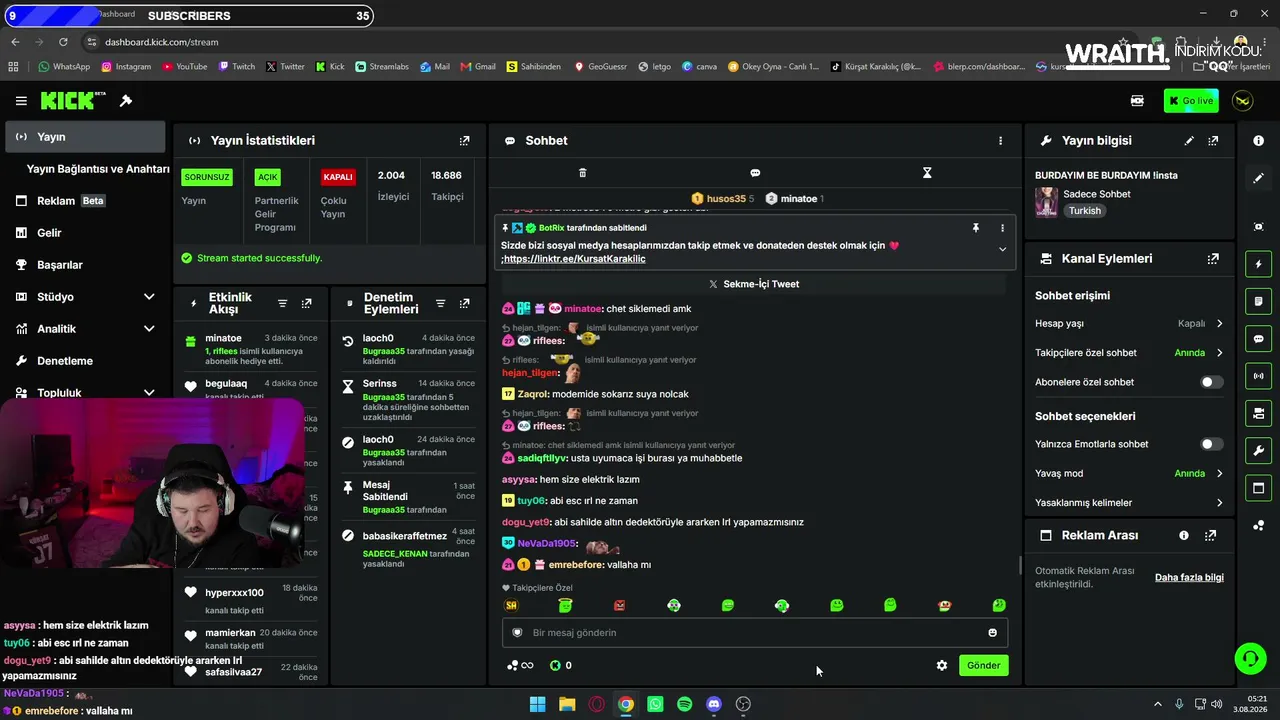Click the chat bubble icon in the right rail
Screen dimensions: 1280x720
tap(1258, 339)
